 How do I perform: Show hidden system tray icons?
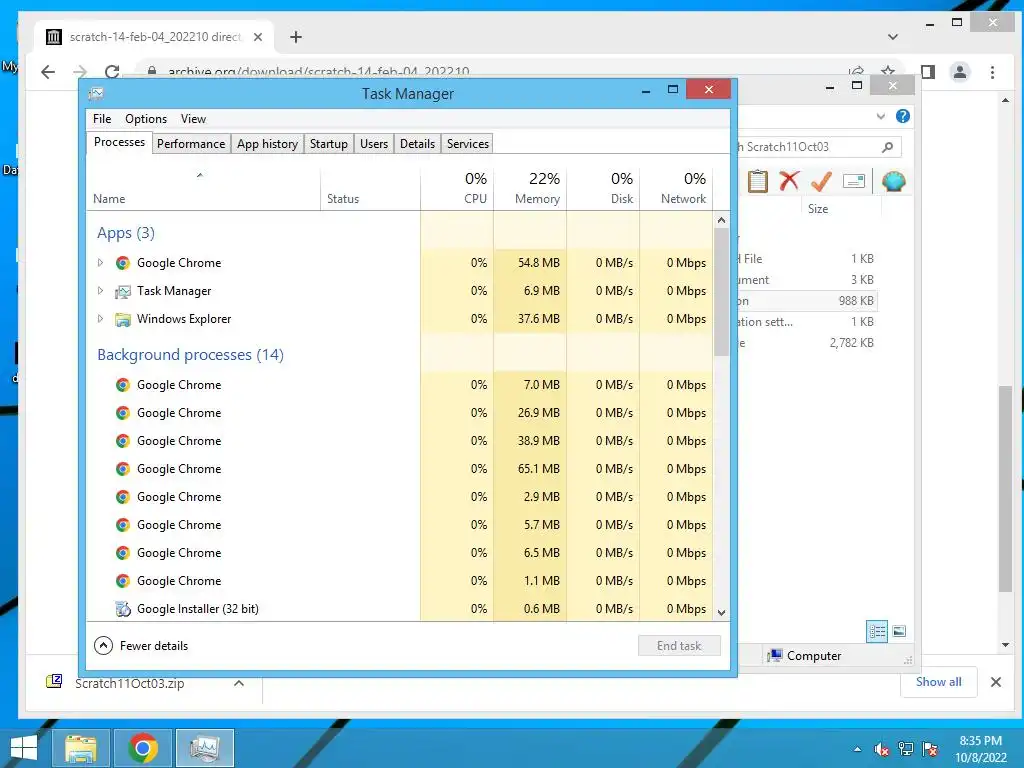pyautogui.click(x=857, y=749)
